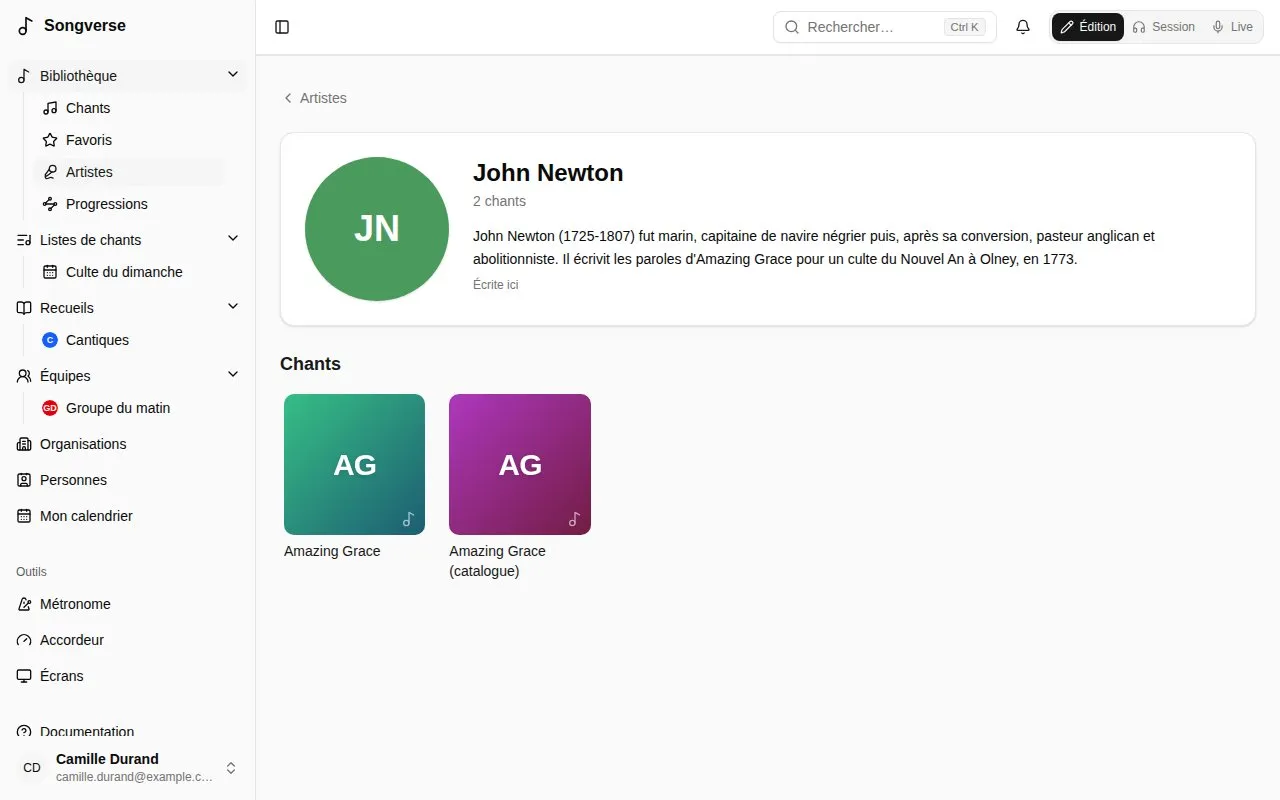The height and width of the screenshot is (800, 1280).
Task: Click the Ctrl K shortcut badge
Action: coord(965,27)
